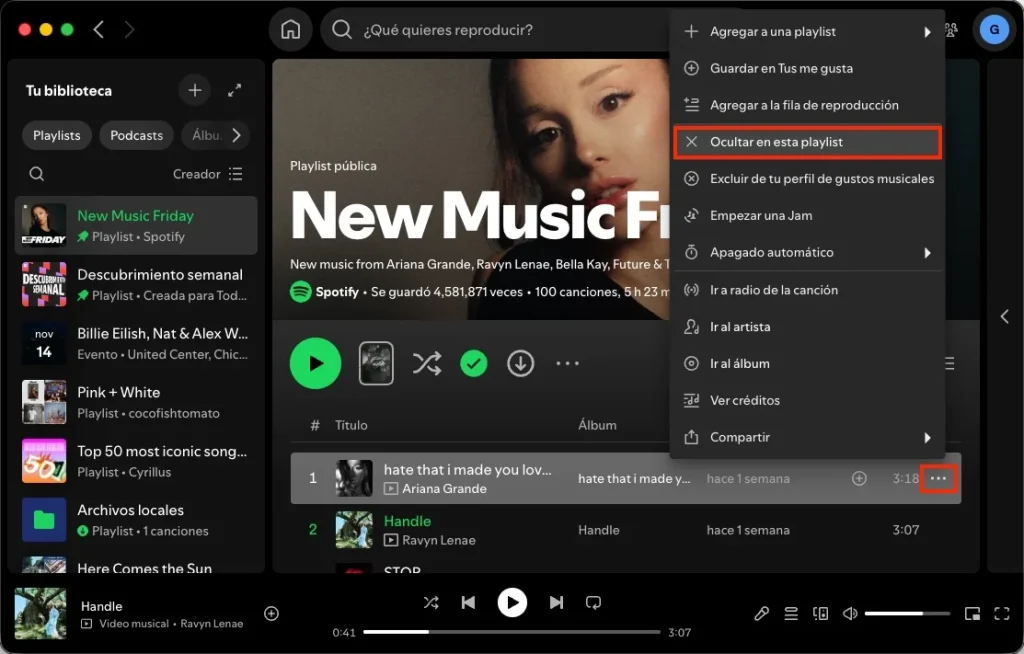Connect to a device icon

pos(820,613)
